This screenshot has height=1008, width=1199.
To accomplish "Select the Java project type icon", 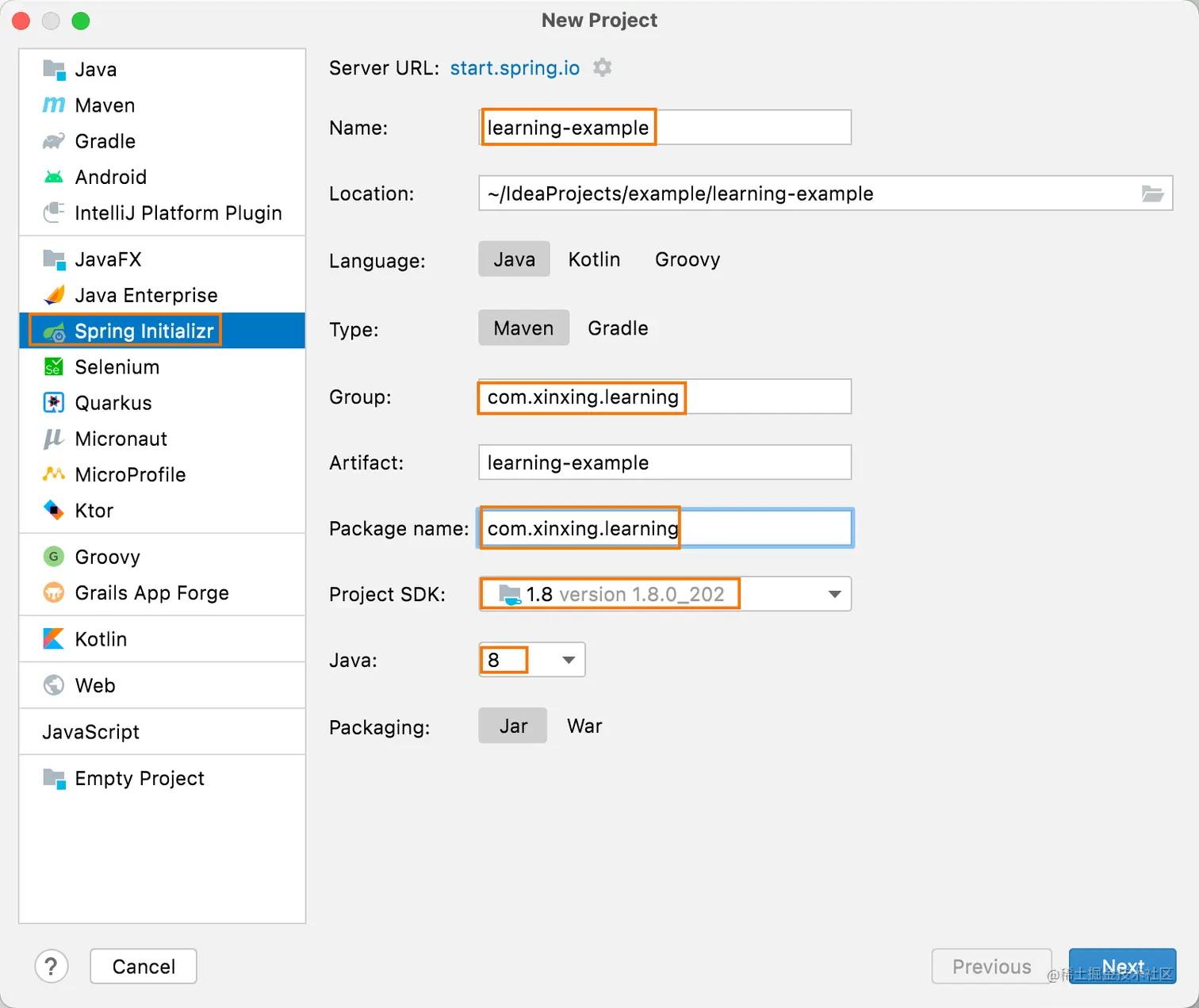I will pyautogui.click(x=54, y=70).
